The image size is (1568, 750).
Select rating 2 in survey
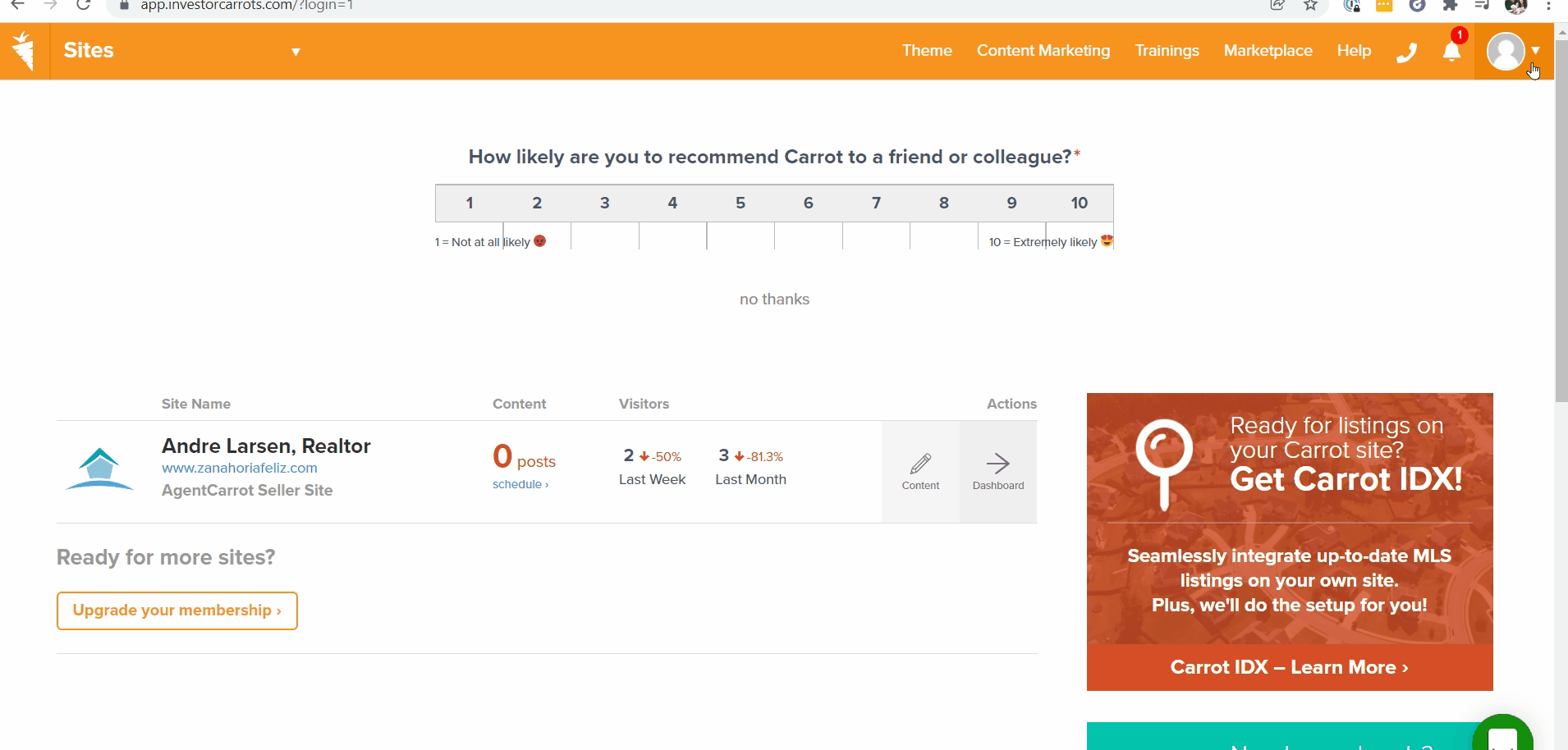coord(537,203)
